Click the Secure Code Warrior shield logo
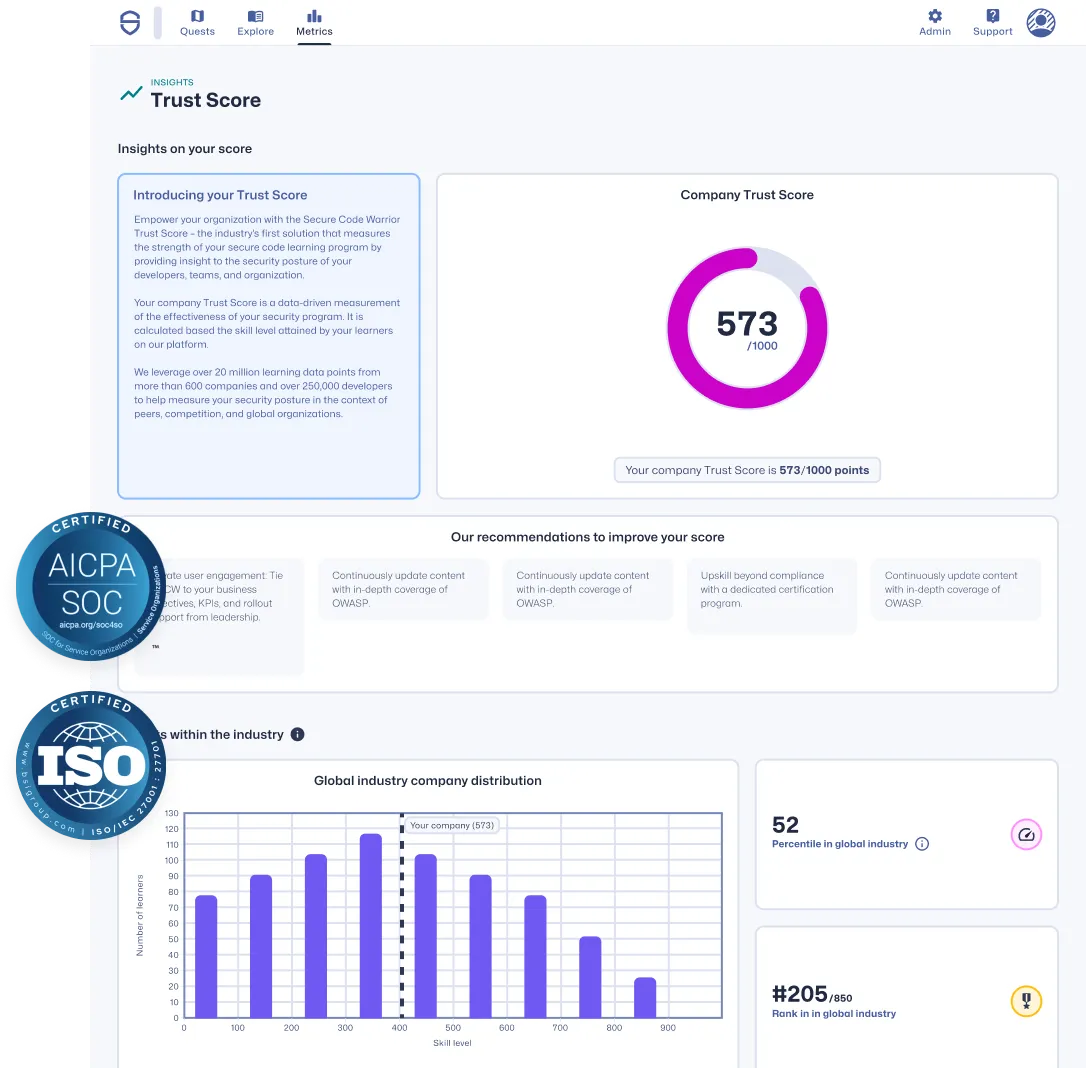This screenshot has height=1068, width=1086. pyautogui.click(x=130, y=22)
